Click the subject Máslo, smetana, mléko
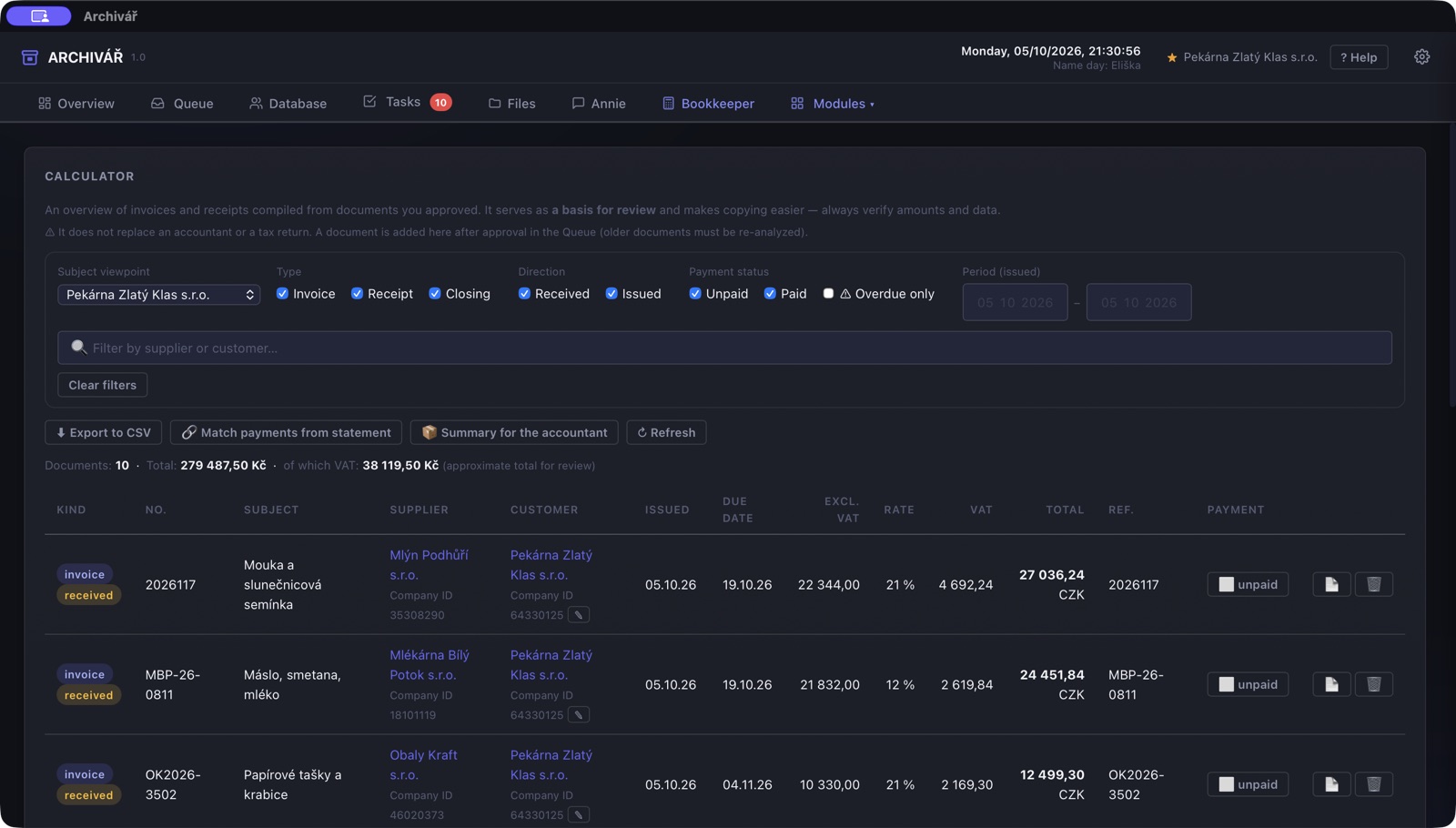 click(292, 684)
